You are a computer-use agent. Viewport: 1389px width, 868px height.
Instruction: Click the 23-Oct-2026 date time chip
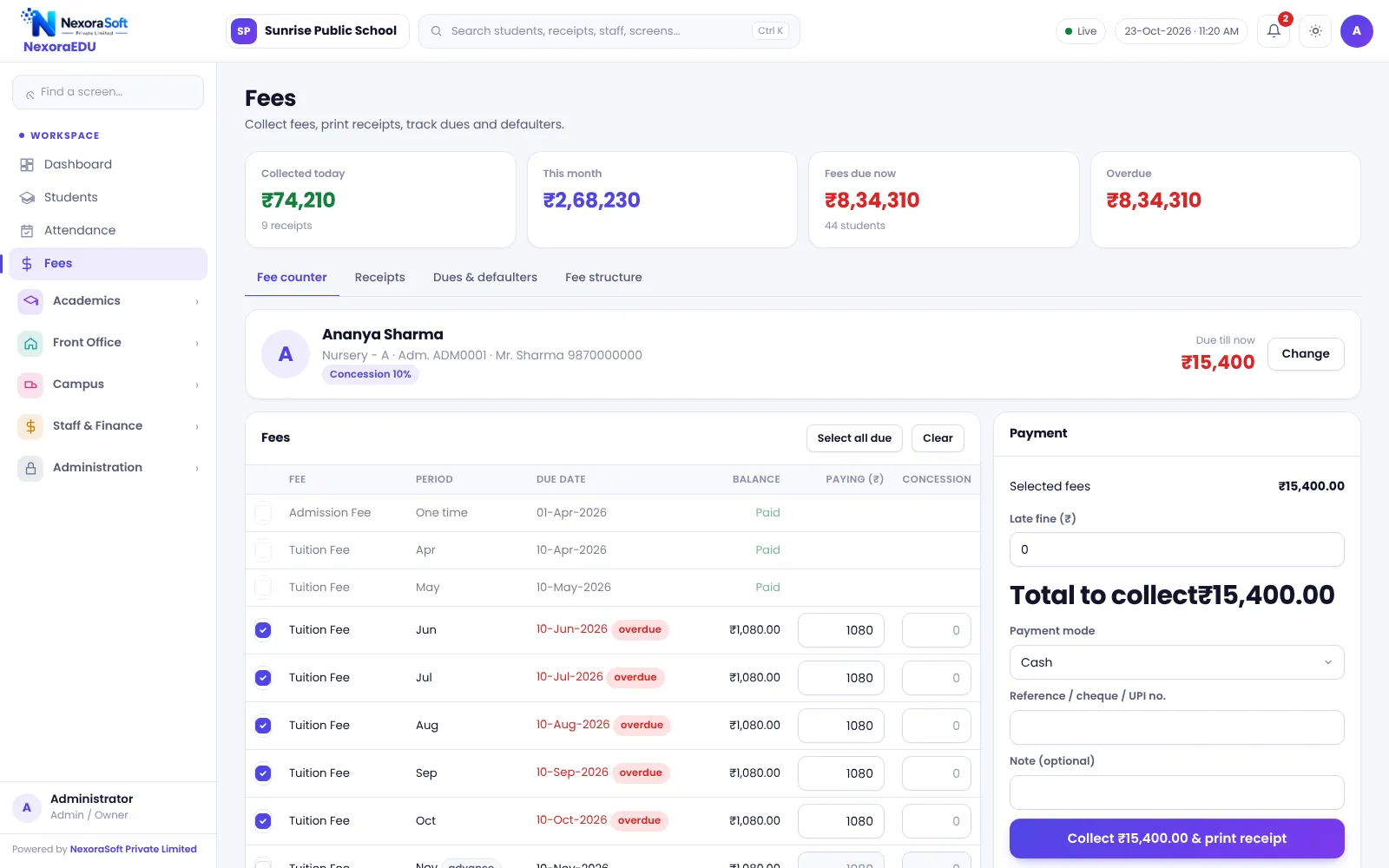click(1182, 31)
